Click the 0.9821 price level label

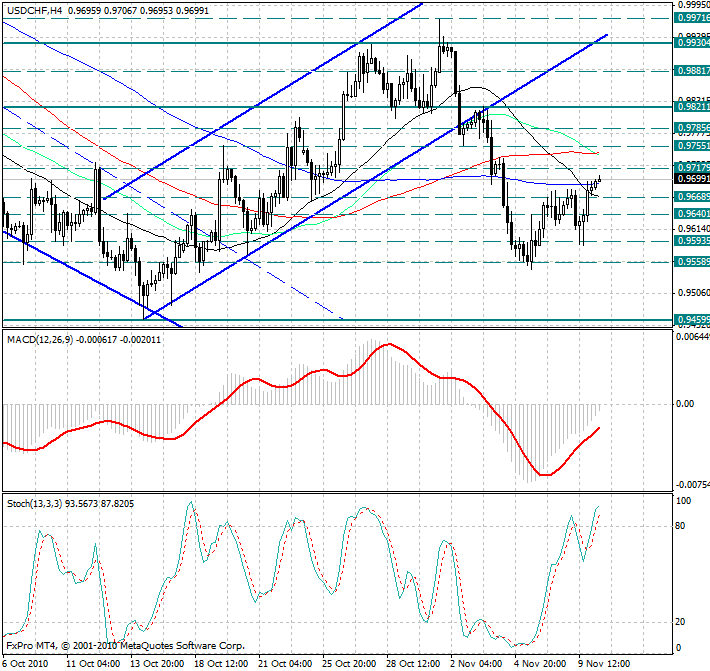pyautogui.click(x=692, y=106)
